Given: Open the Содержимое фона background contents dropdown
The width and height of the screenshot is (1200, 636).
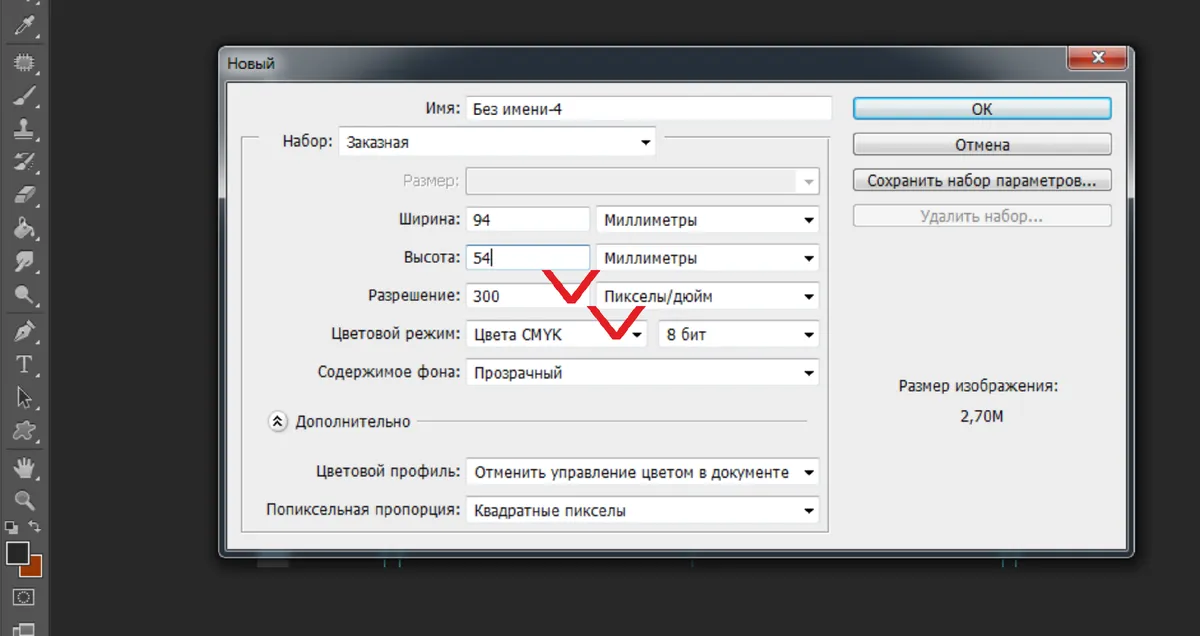Looking at the screenshot, I should 642,373.
